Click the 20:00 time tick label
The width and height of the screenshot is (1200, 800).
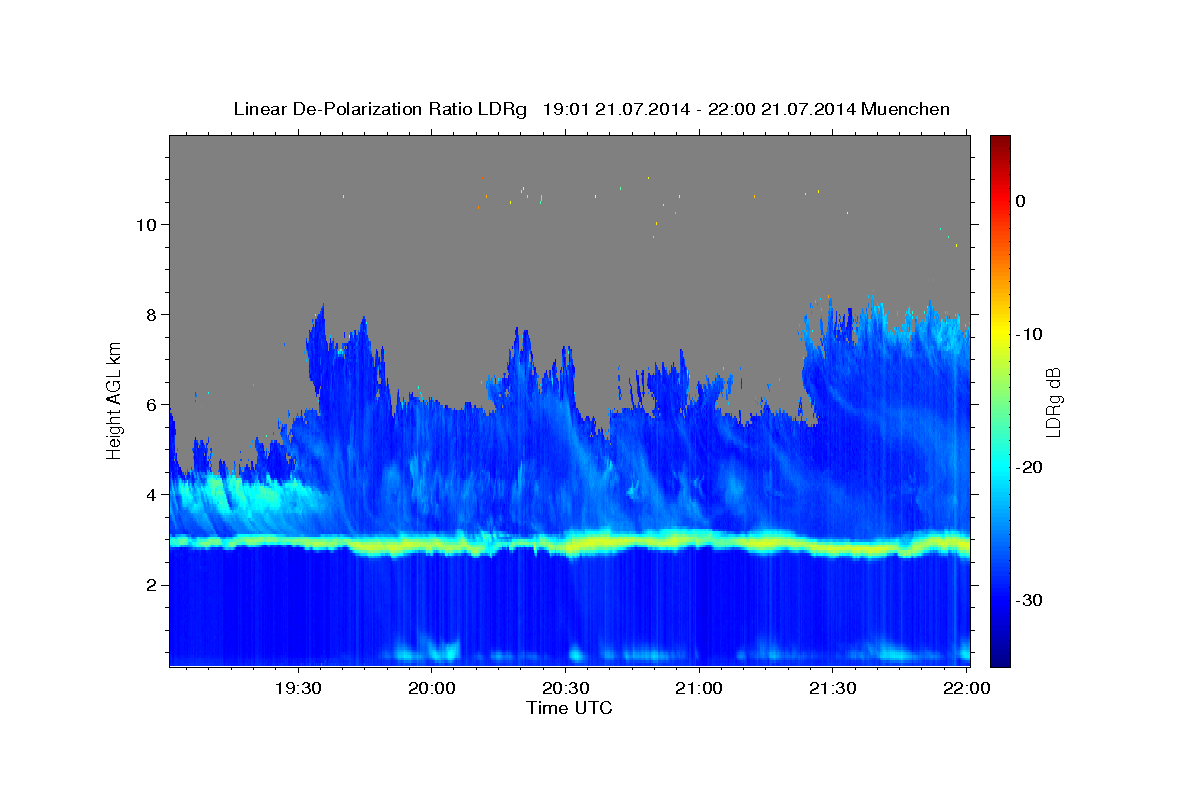(x=431, y=688)
